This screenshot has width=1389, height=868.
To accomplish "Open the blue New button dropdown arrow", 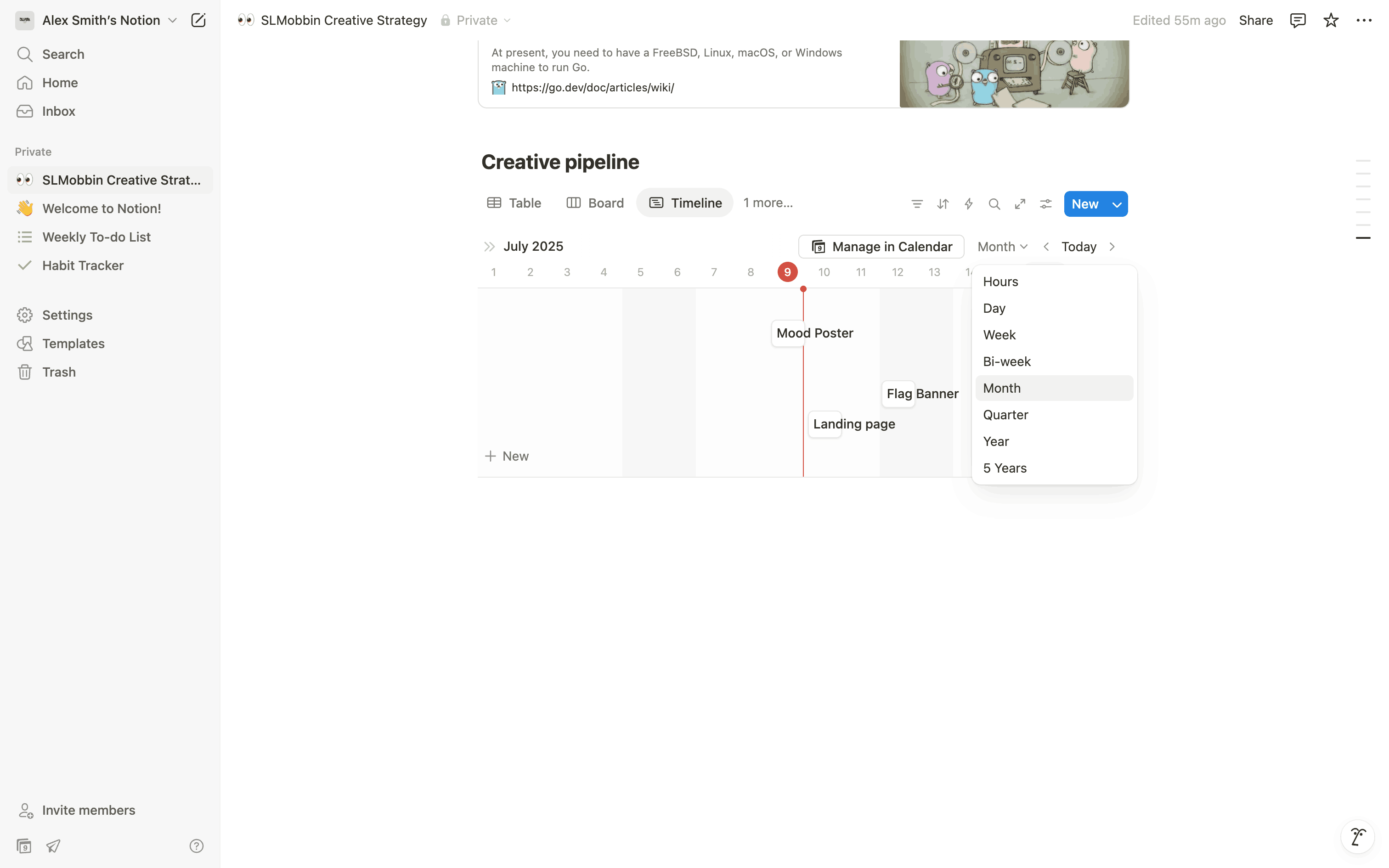I will point(1116,204).
